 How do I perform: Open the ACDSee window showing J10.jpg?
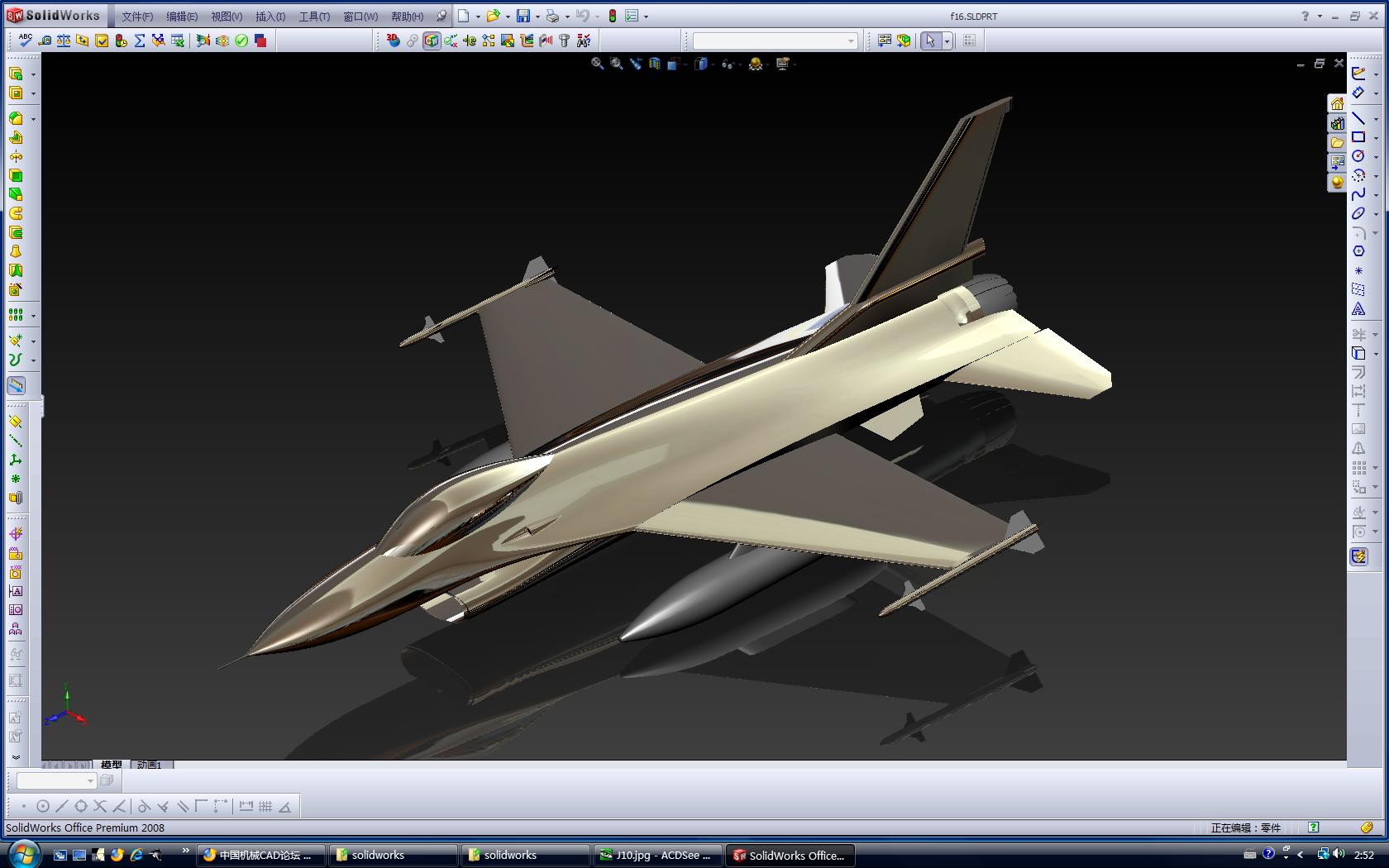[x=657, y=855]
